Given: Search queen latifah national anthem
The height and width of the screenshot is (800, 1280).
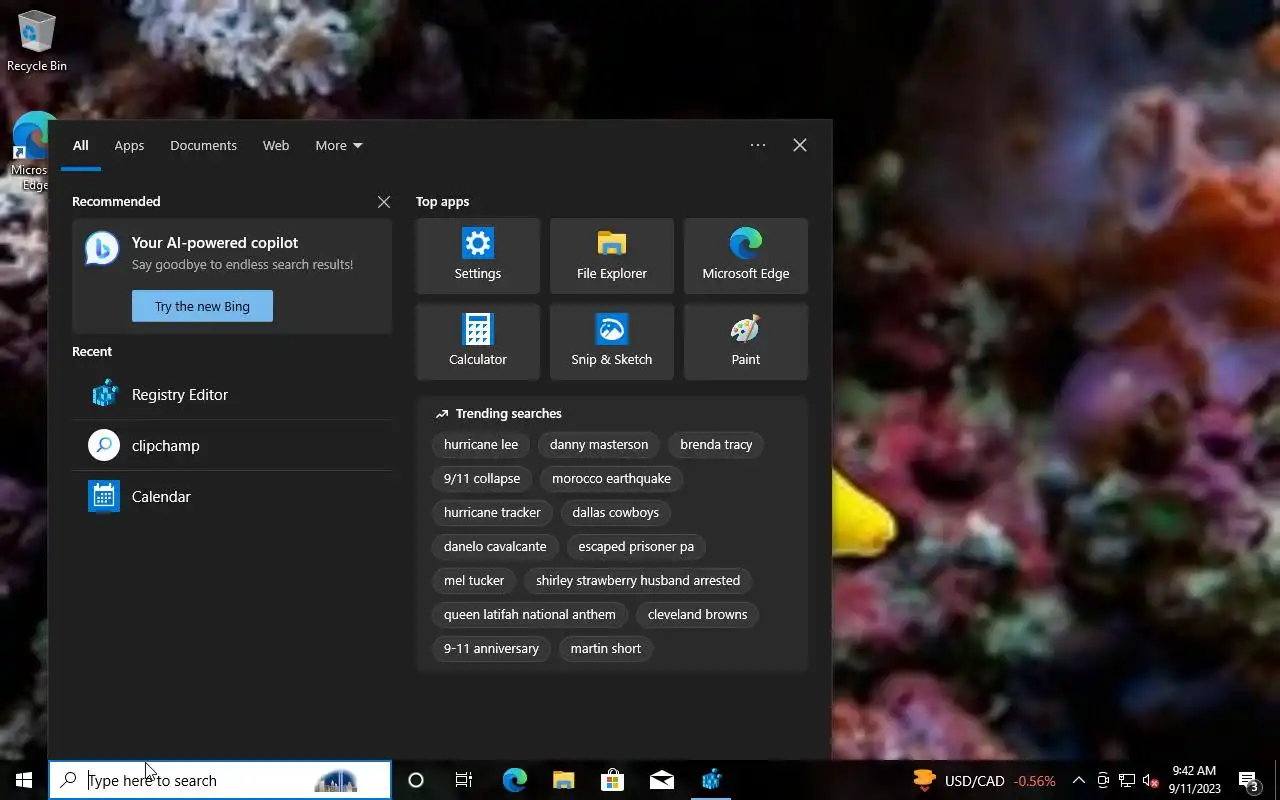Looking at the screenshot, I should (x=530, y=614).
